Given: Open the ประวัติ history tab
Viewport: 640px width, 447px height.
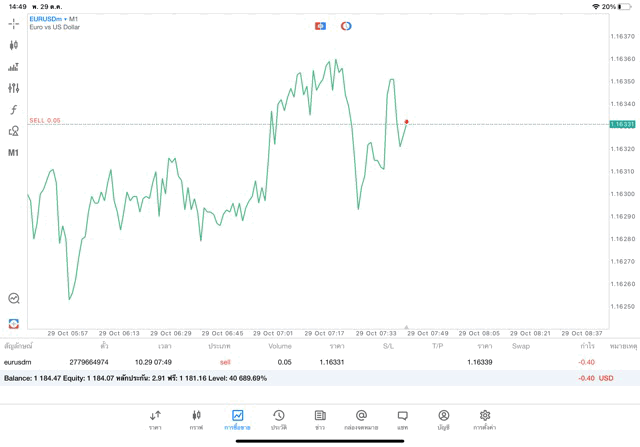Looking at the screenshot, I should [278, 420].
